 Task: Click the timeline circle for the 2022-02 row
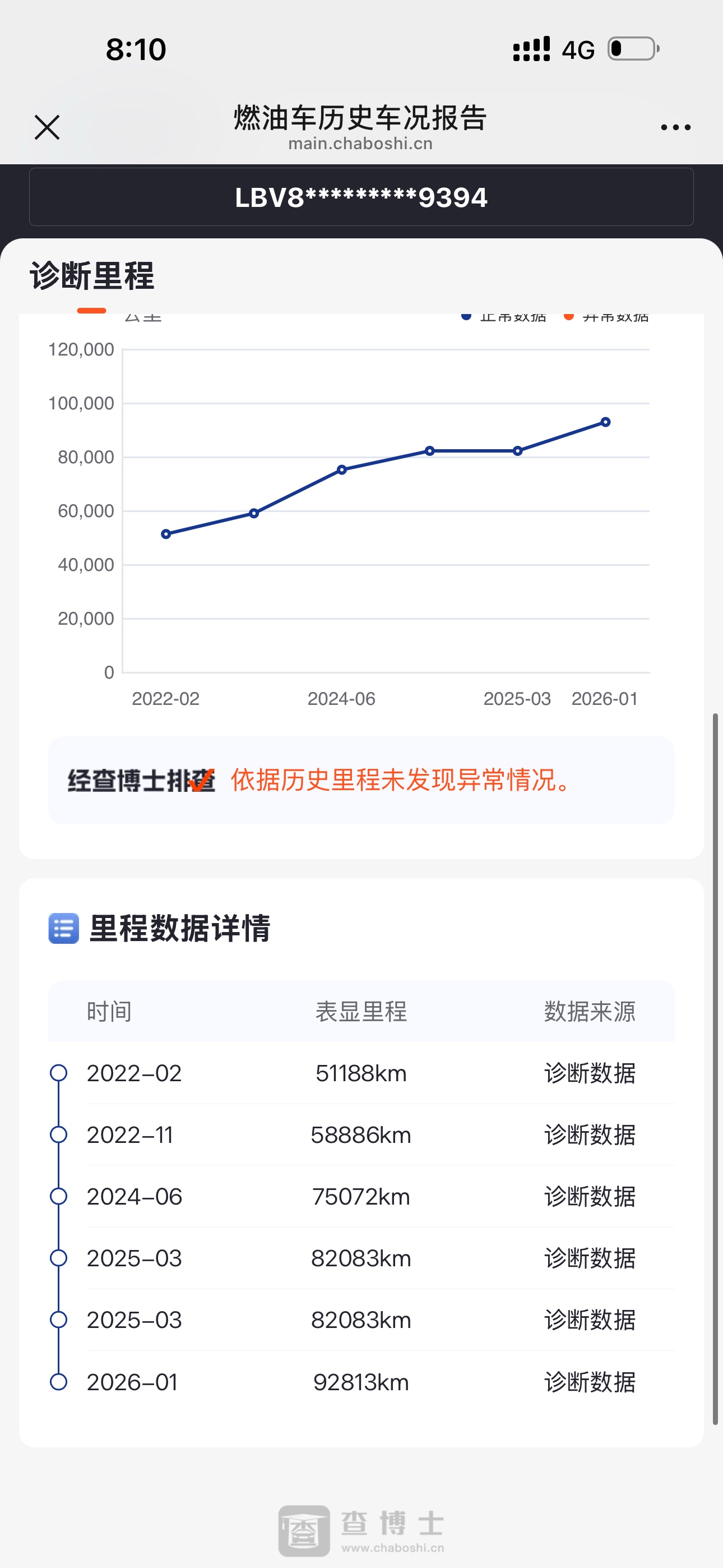[58, 1073]
